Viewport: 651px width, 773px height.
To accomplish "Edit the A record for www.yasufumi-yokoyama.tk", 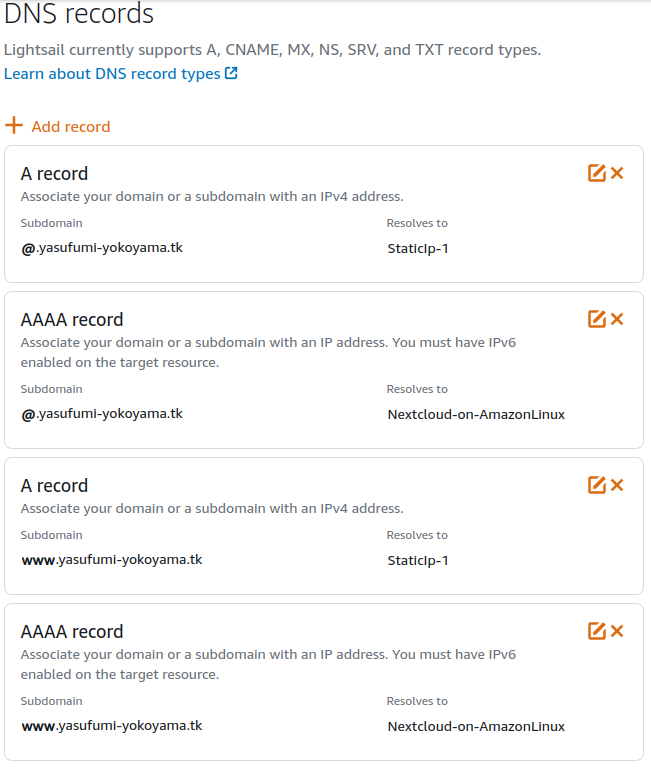I will point(596,485).
